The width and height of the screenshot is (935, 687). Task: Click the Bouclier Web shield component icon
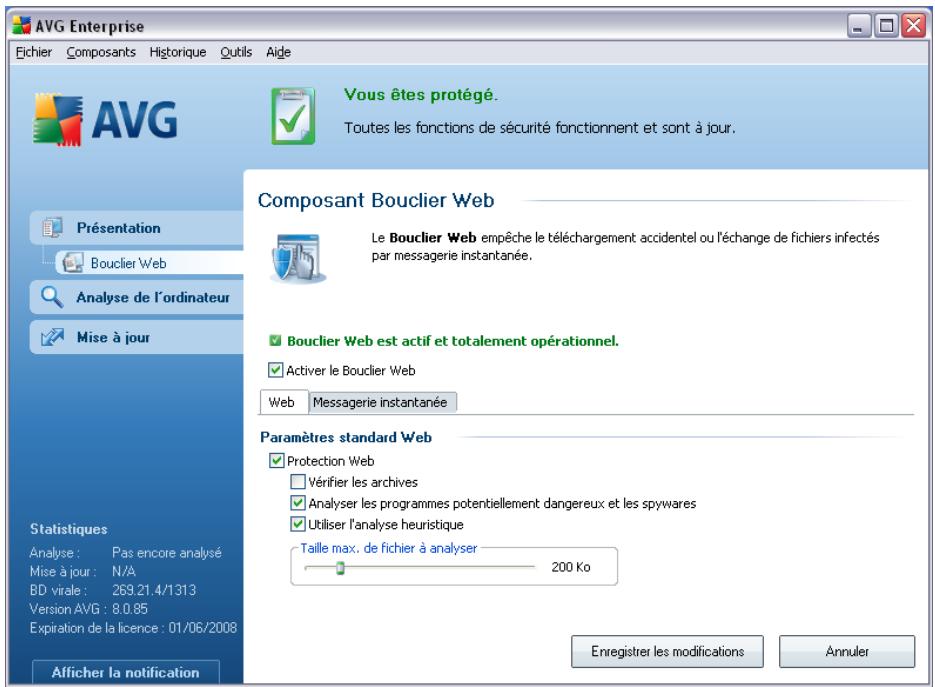pos(298,258)
